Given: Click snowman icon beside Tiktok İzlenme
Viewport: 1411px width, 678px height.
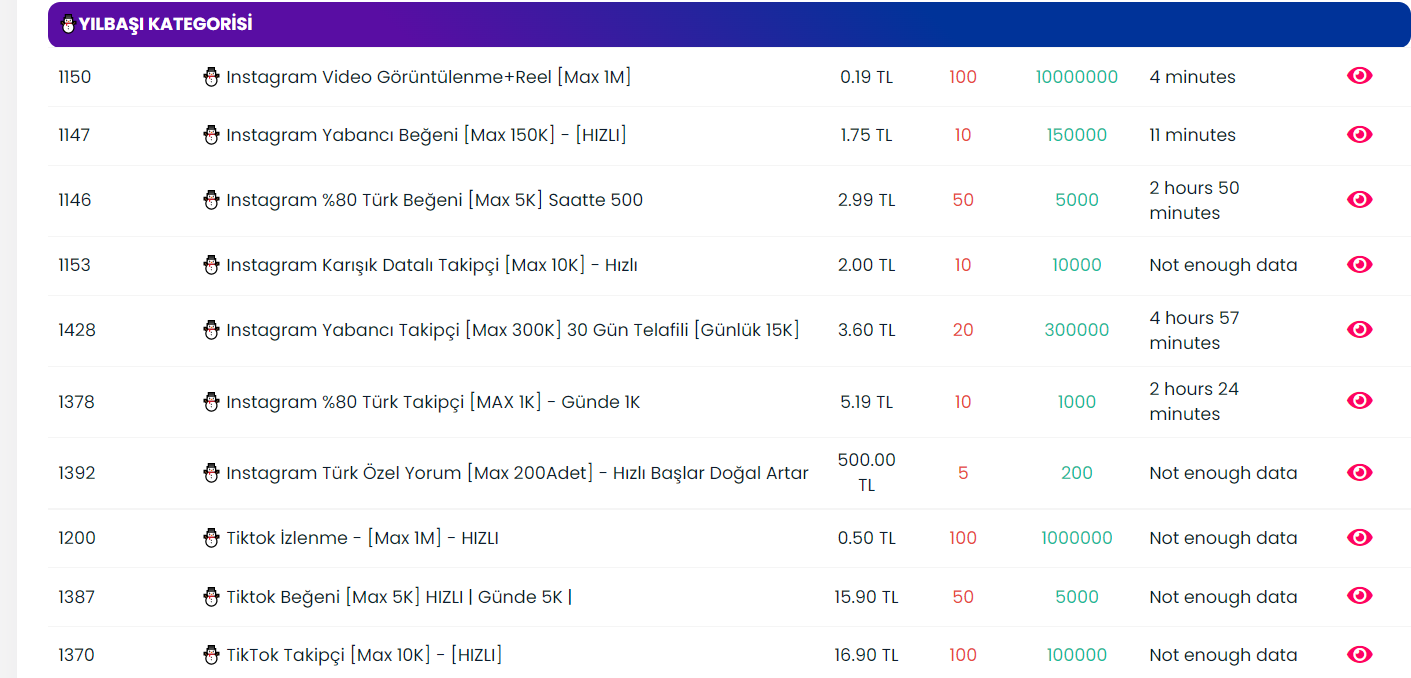Looking at the screenshot, I should [x=211, y=538].
